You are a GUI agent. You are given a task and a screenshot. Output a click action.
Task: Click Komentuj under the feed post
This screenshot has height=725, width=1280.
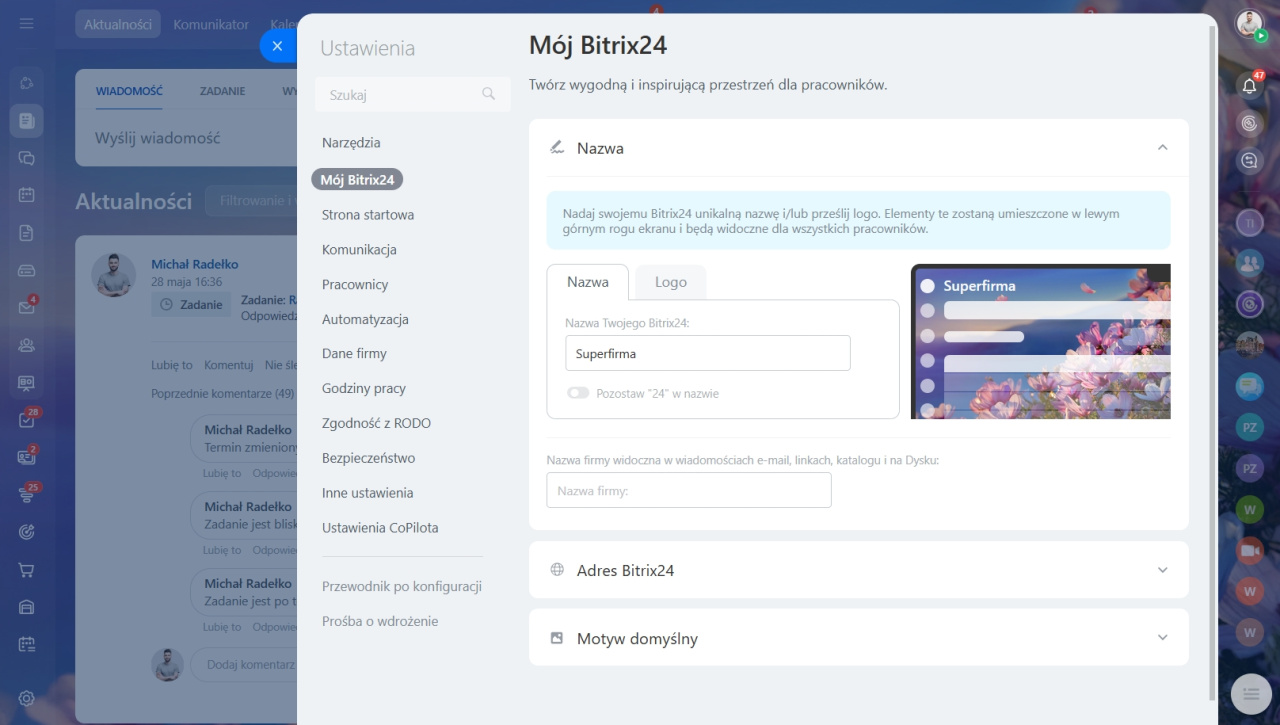pos(228,366)
